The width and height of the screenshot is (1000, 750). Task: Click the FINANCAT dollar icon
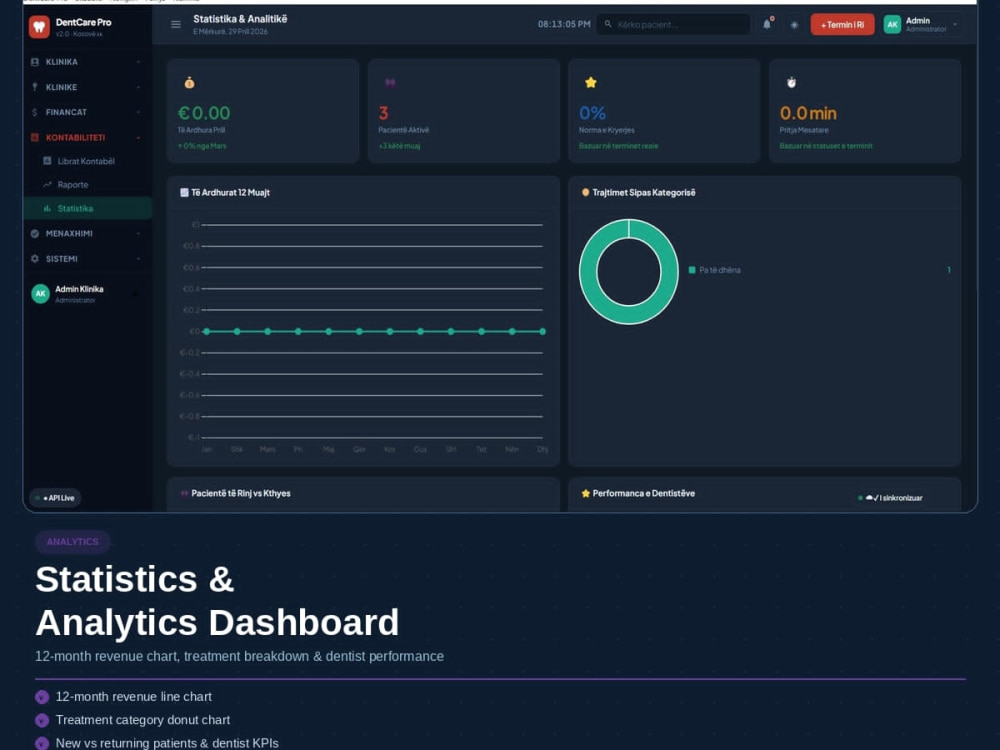34,112
